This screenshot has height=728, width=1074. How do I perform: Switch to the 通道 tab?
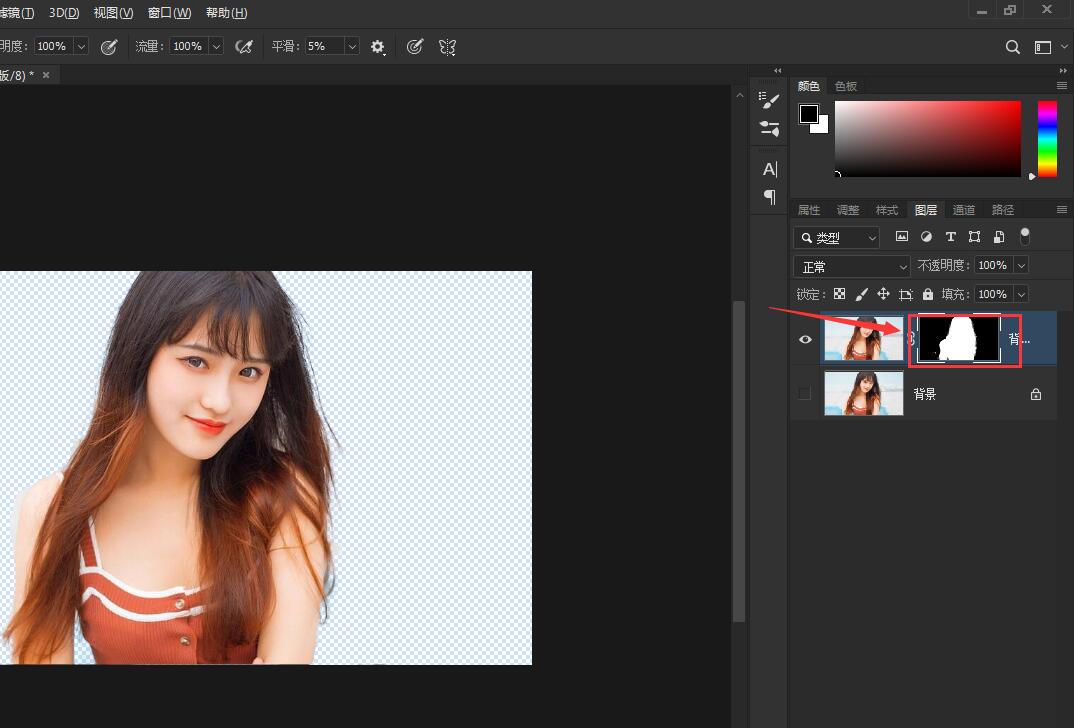(x=964, y=210)
